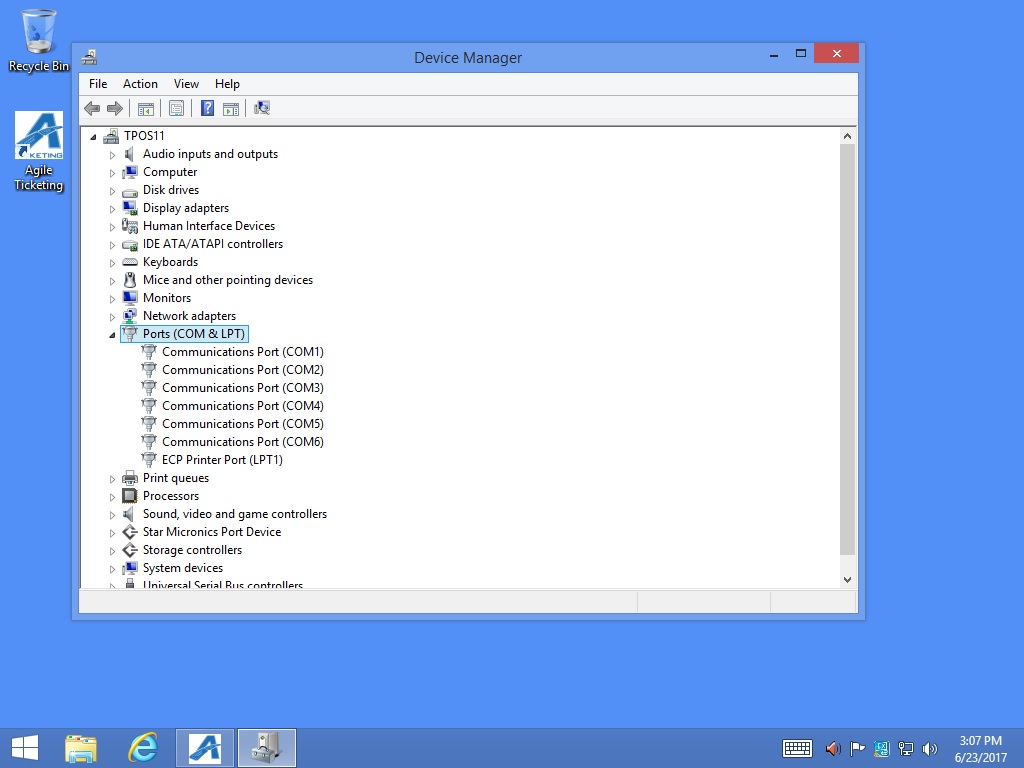
Task: Click the Device Manager taskbar button
Action: coord(266,748)
